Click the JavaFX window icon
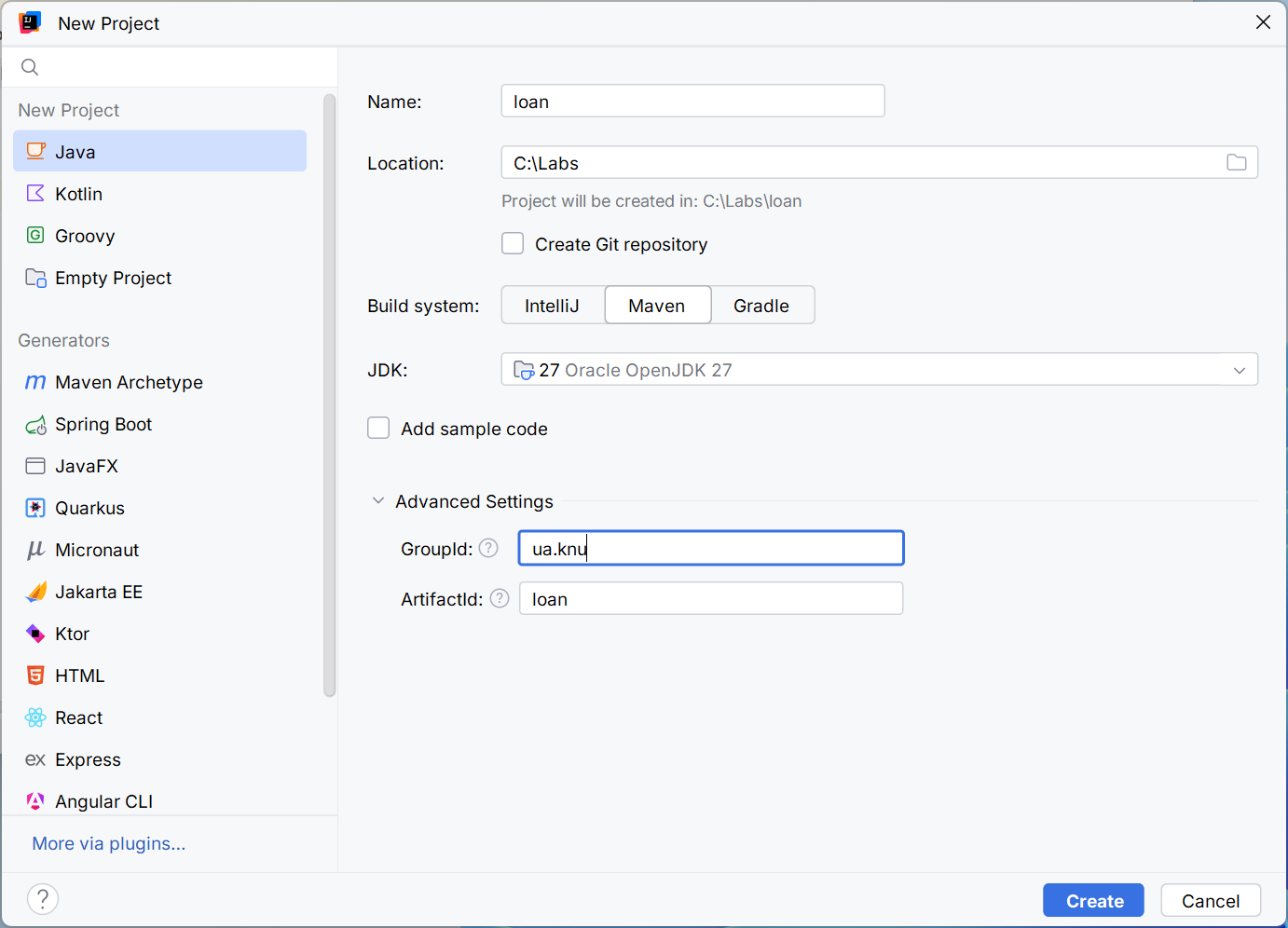 (35, 466)
